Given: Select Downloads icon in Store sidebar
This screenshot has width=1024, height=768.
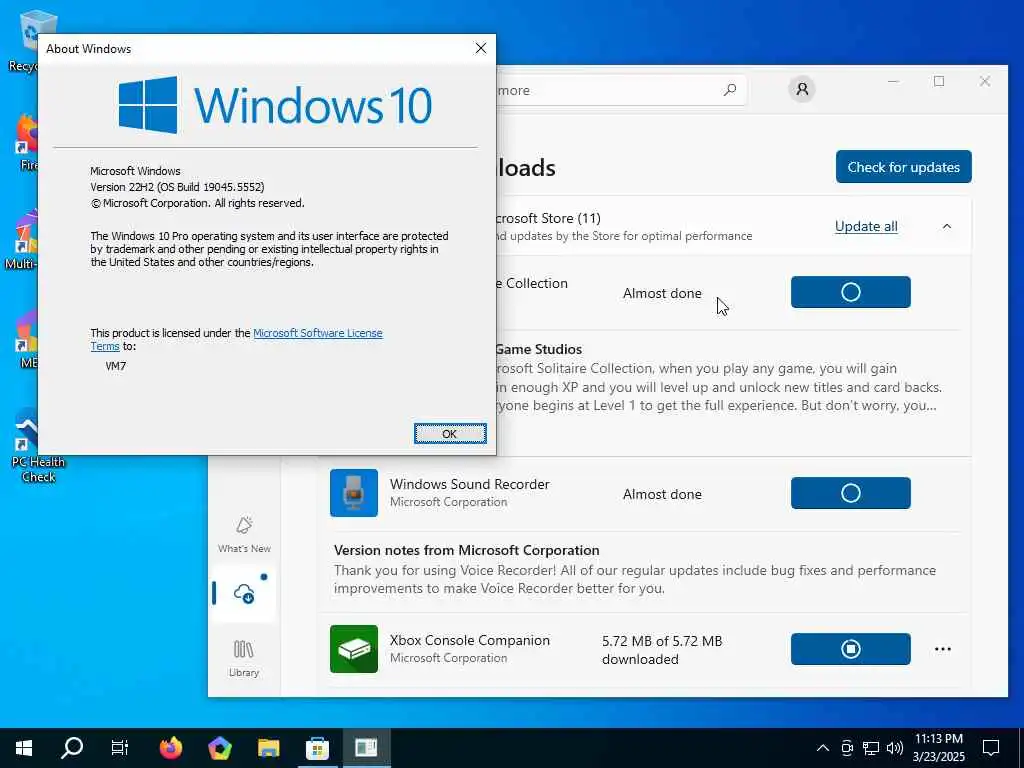Looking at the screenshot, I should (244, 594).
